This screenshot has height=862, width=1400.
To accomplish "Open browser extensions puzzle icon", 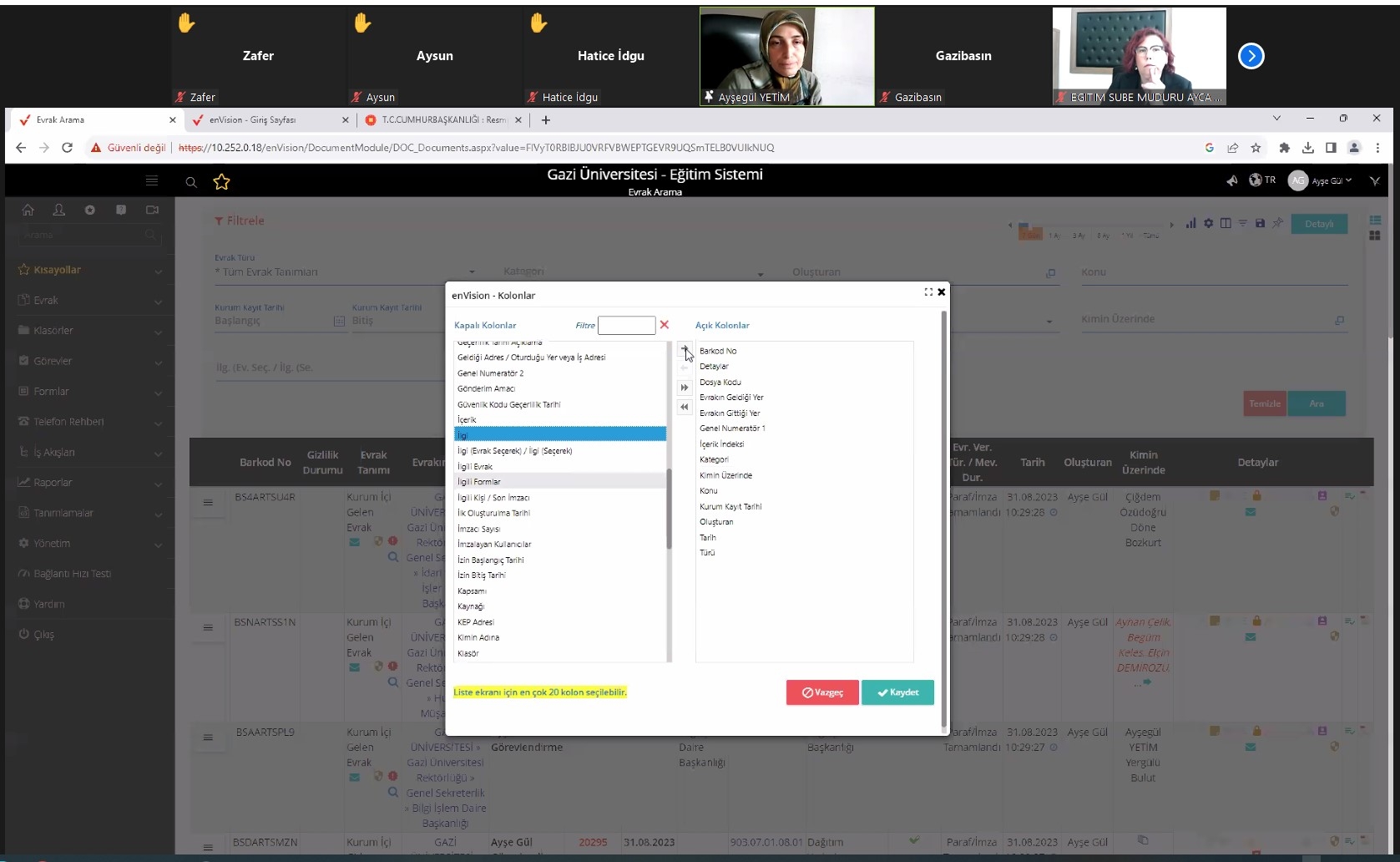I will [x=1285, y=148].
